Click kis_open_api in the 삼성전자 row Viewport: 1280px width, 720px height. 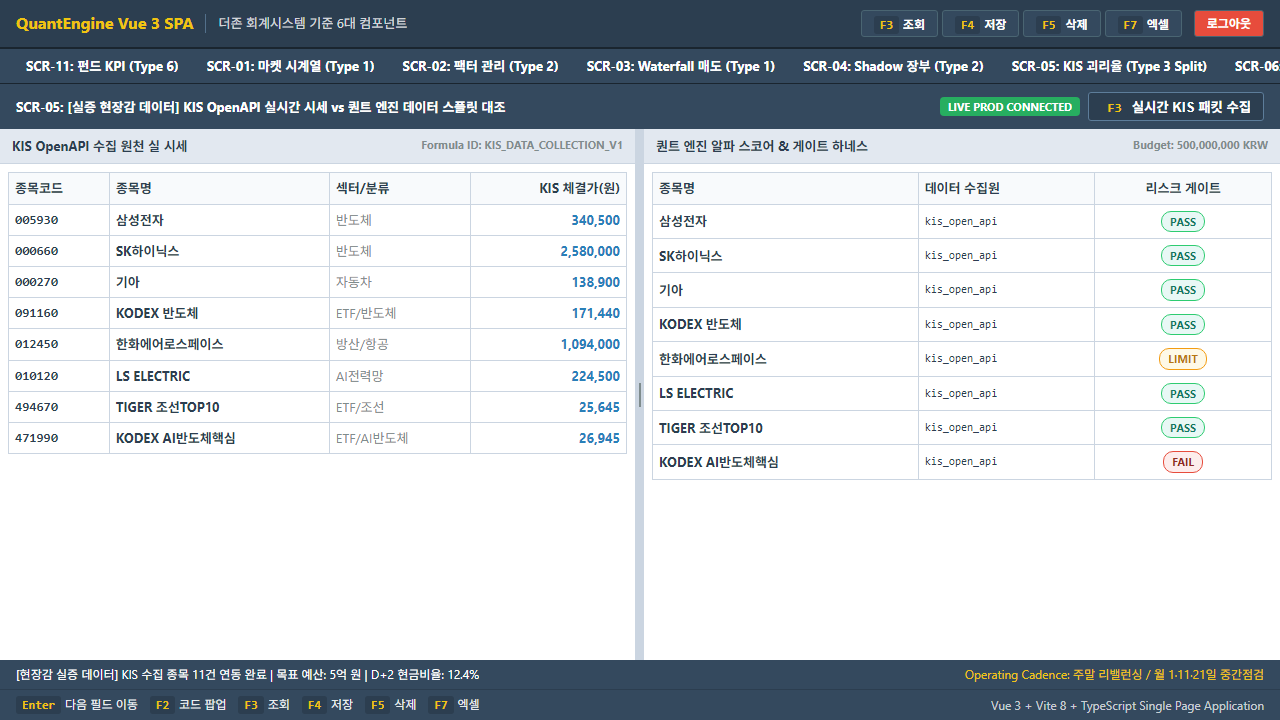(x=961, y=221)
